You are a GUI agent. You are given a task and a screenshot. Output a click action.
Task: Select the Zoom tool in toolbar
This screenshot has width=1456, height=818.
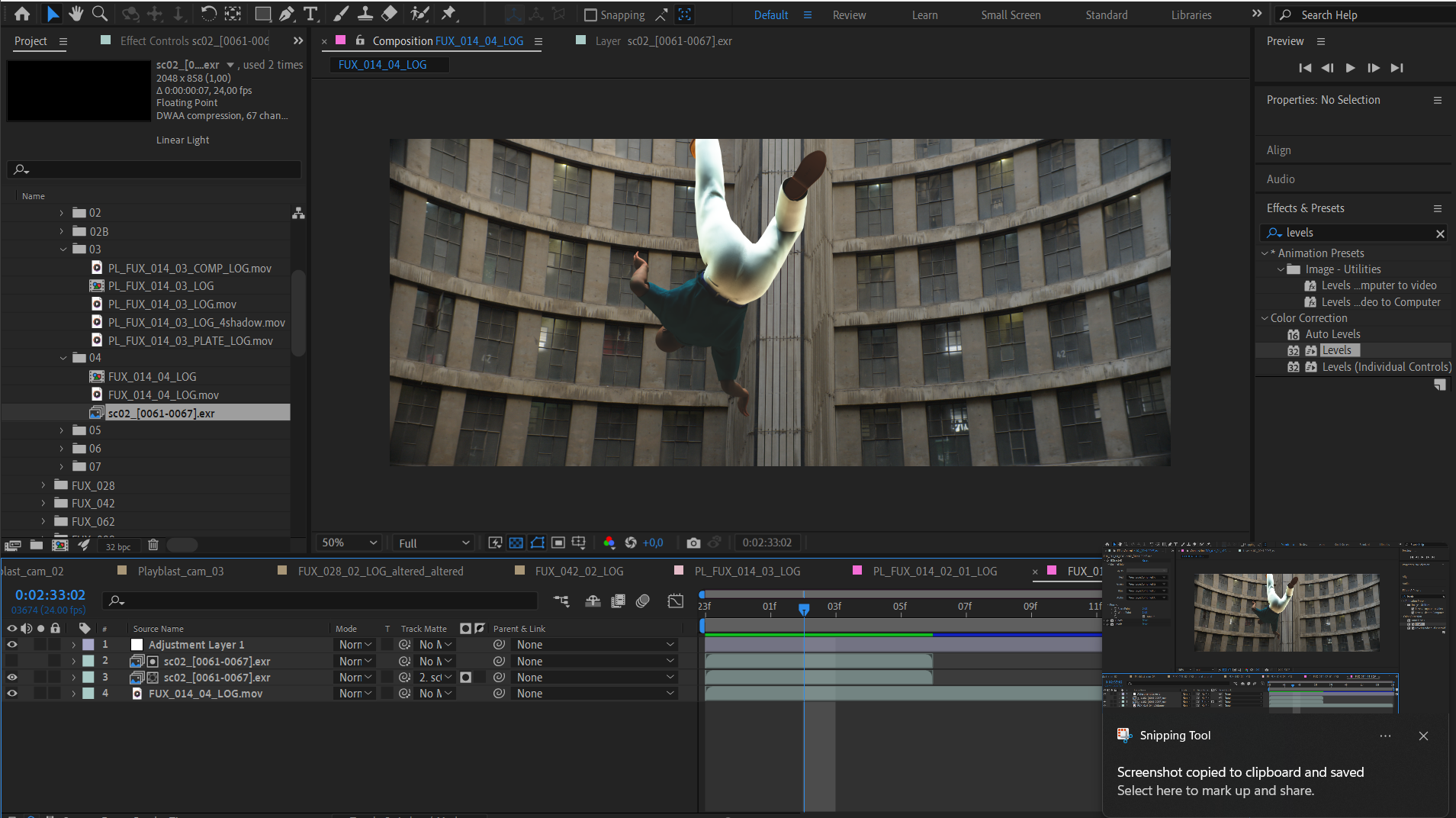[x=99, y=14]
